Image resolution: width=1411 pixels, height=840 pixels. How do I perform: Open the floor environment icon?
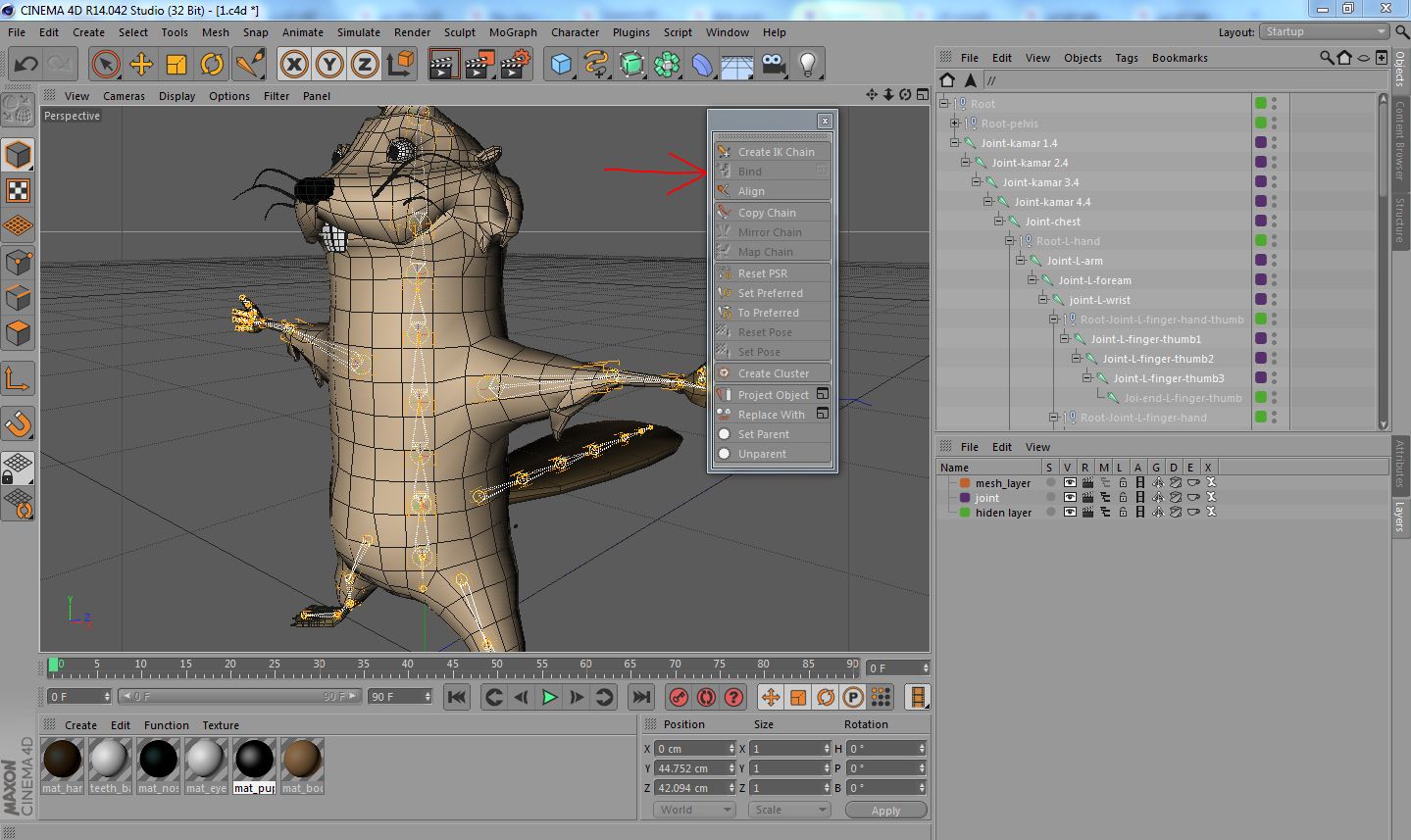tap(737, 65)
